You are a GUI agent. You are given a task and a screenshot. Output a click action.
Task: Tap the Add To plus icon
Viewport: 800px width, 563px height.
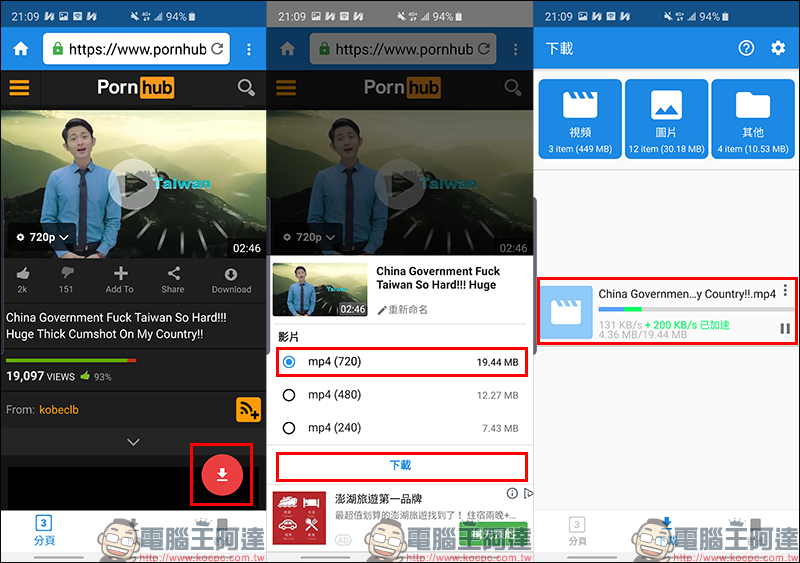click(120, 274)
